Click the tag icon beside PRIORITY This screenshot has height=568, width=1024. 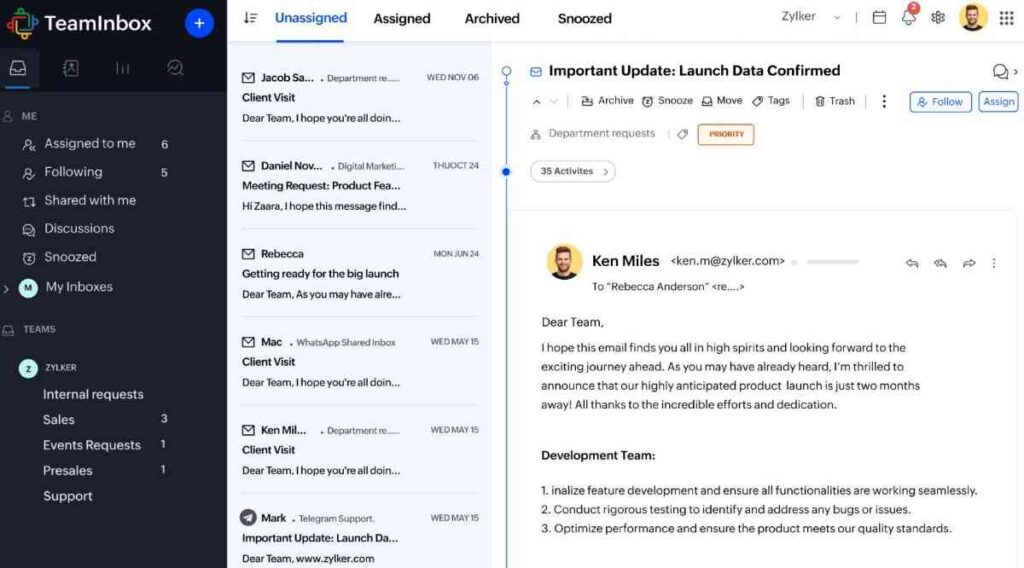[x=682, y=134]
